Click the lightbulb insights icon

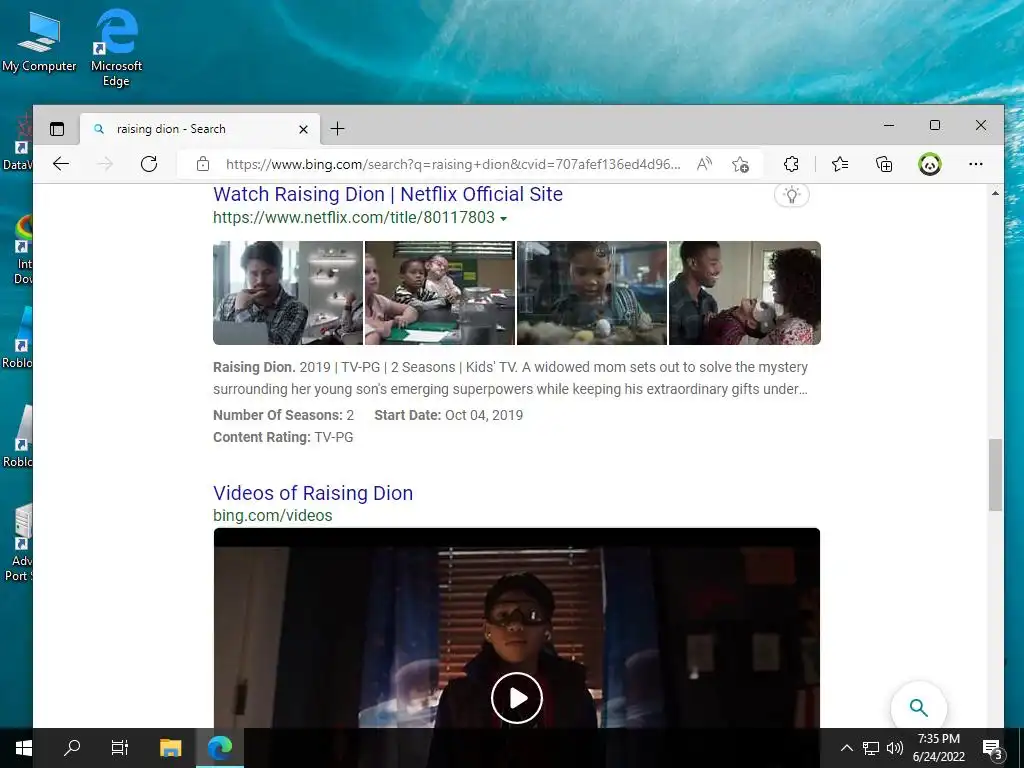(x=792, y=195)
